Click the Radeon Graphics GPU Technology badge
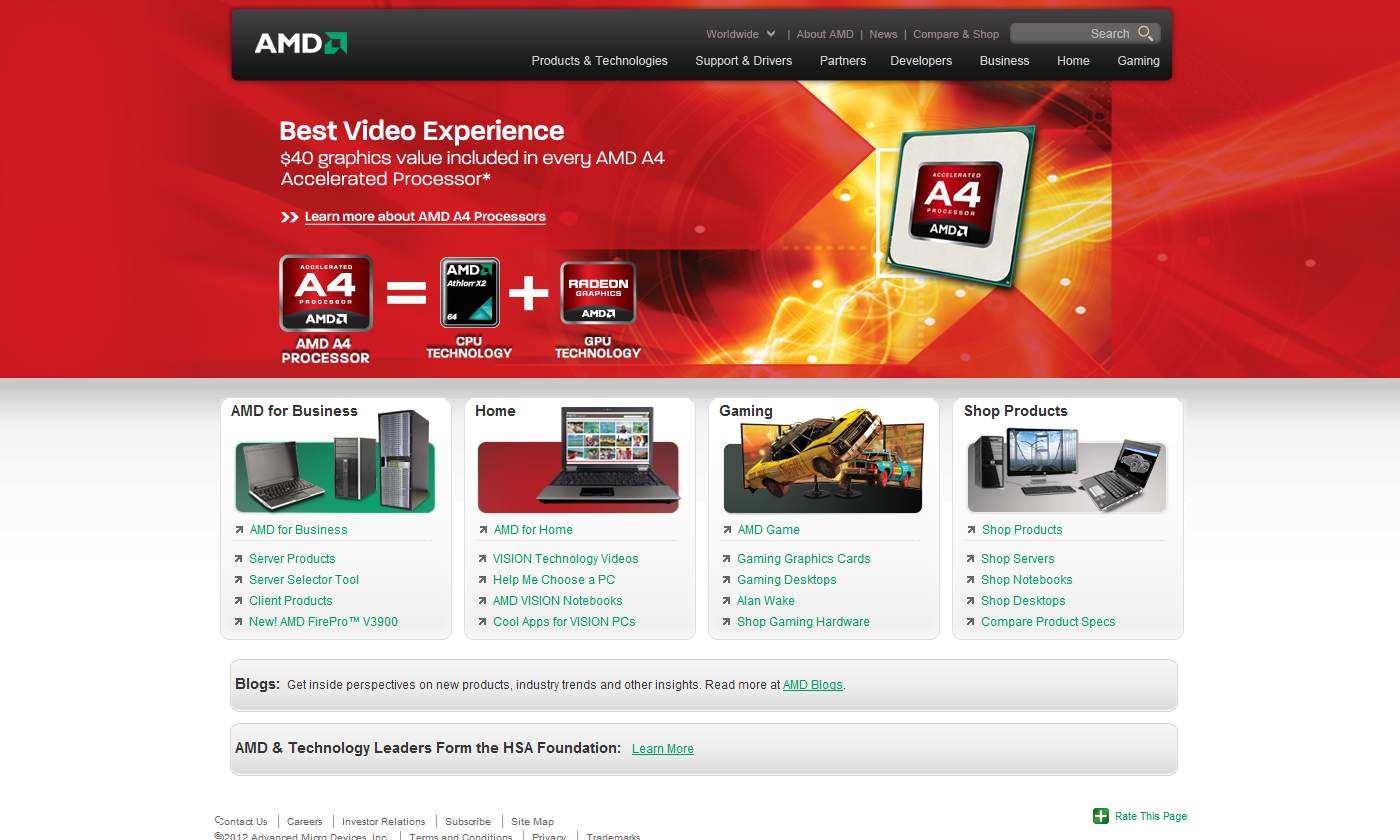 pos(598,292)
